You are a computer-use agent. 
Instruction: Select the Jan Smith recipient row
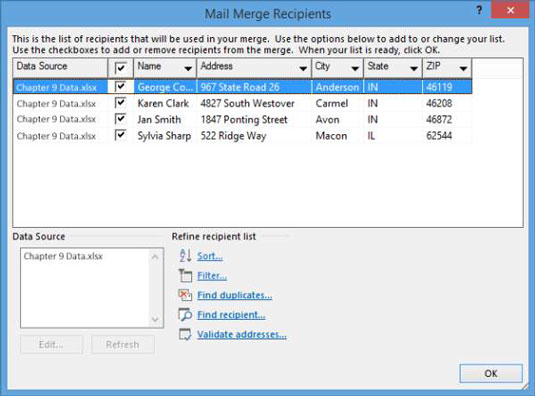pos(243,119)
